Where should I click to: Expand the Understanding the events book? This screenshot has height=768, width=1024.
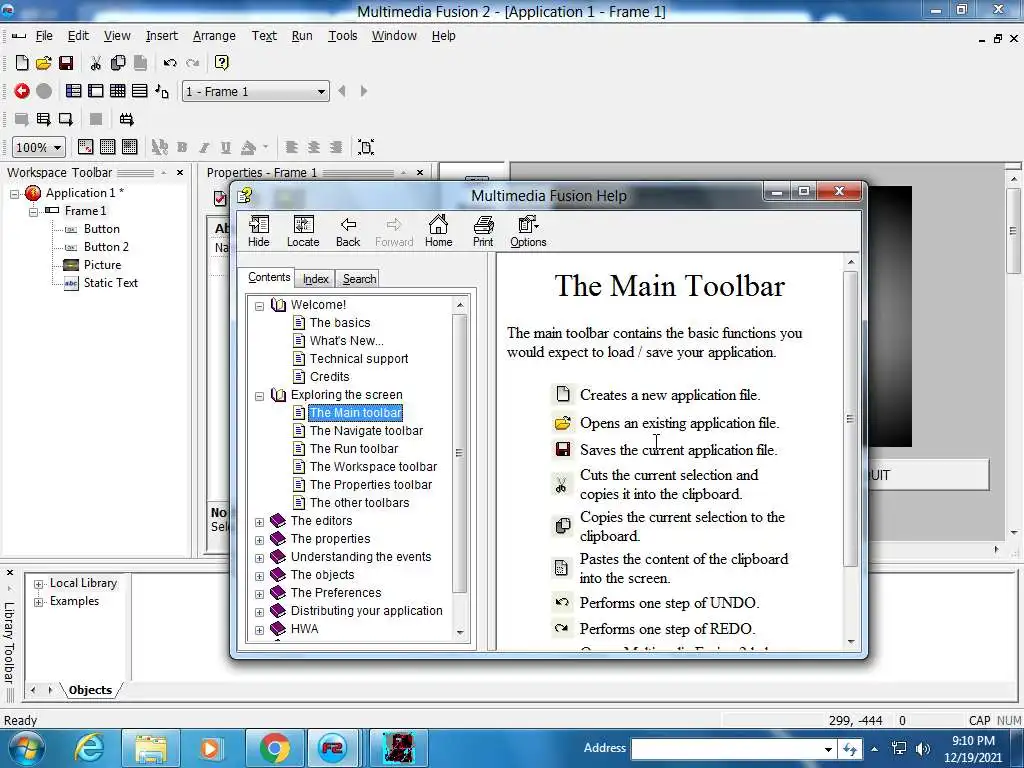(259, 558)
